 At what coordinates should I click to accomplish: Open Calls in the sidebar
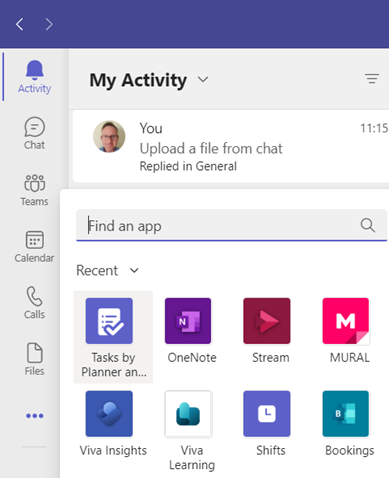(34, 303)
